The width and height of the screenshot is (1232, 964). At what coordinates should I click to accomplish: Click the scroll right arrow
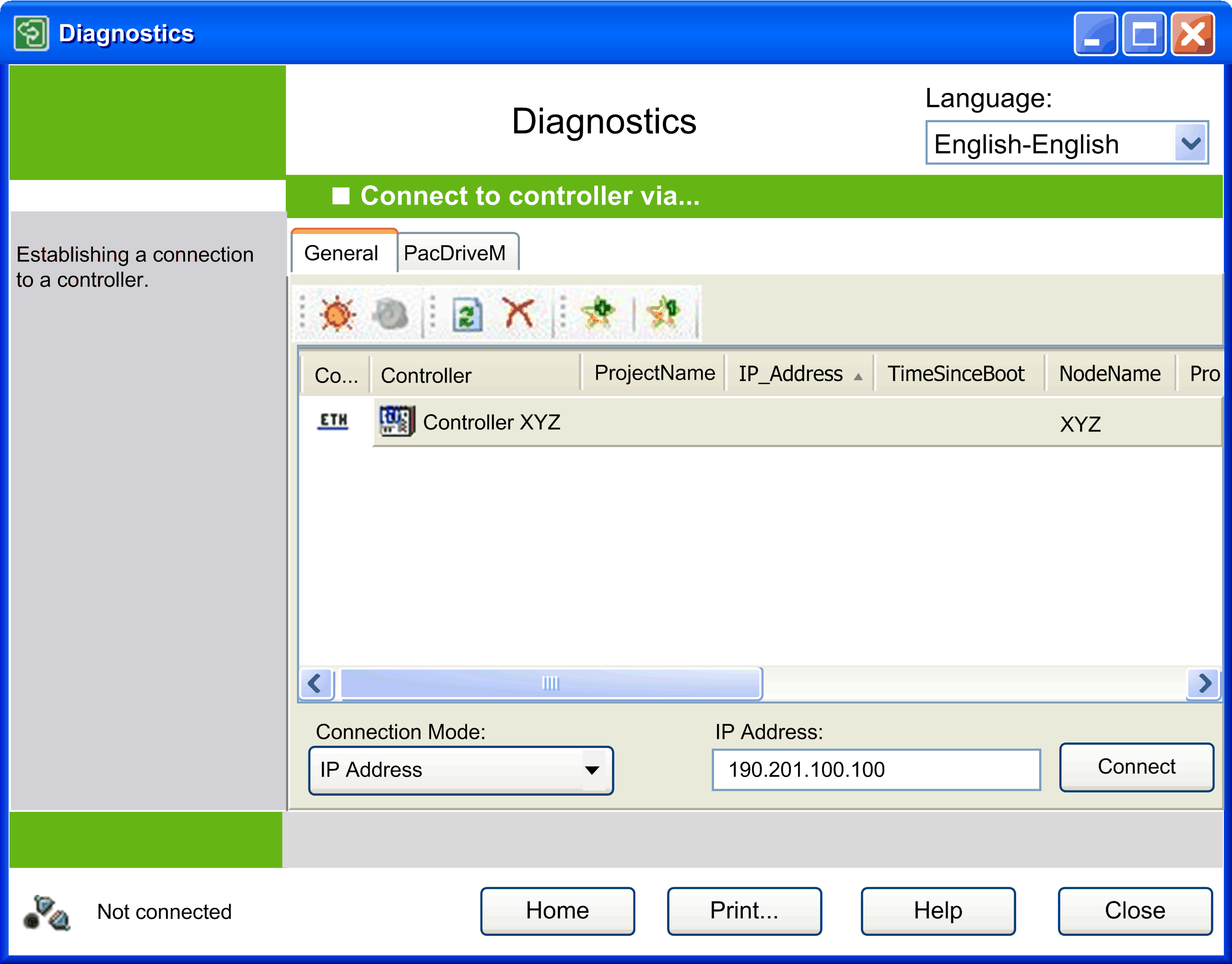point(1204,683)
